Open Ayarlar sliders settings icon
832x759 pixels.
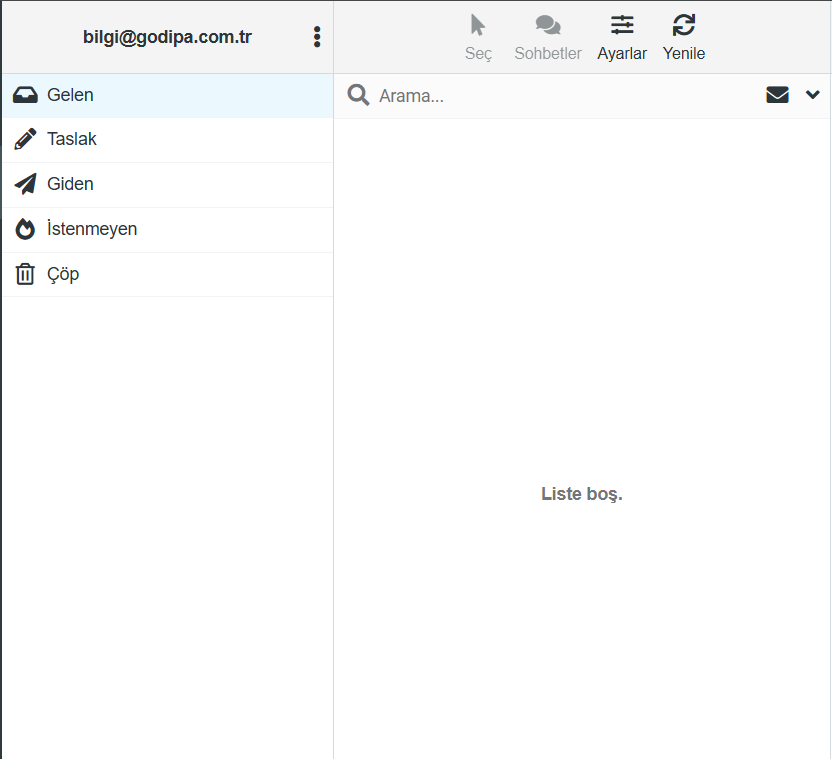click(x=622, y=25)
